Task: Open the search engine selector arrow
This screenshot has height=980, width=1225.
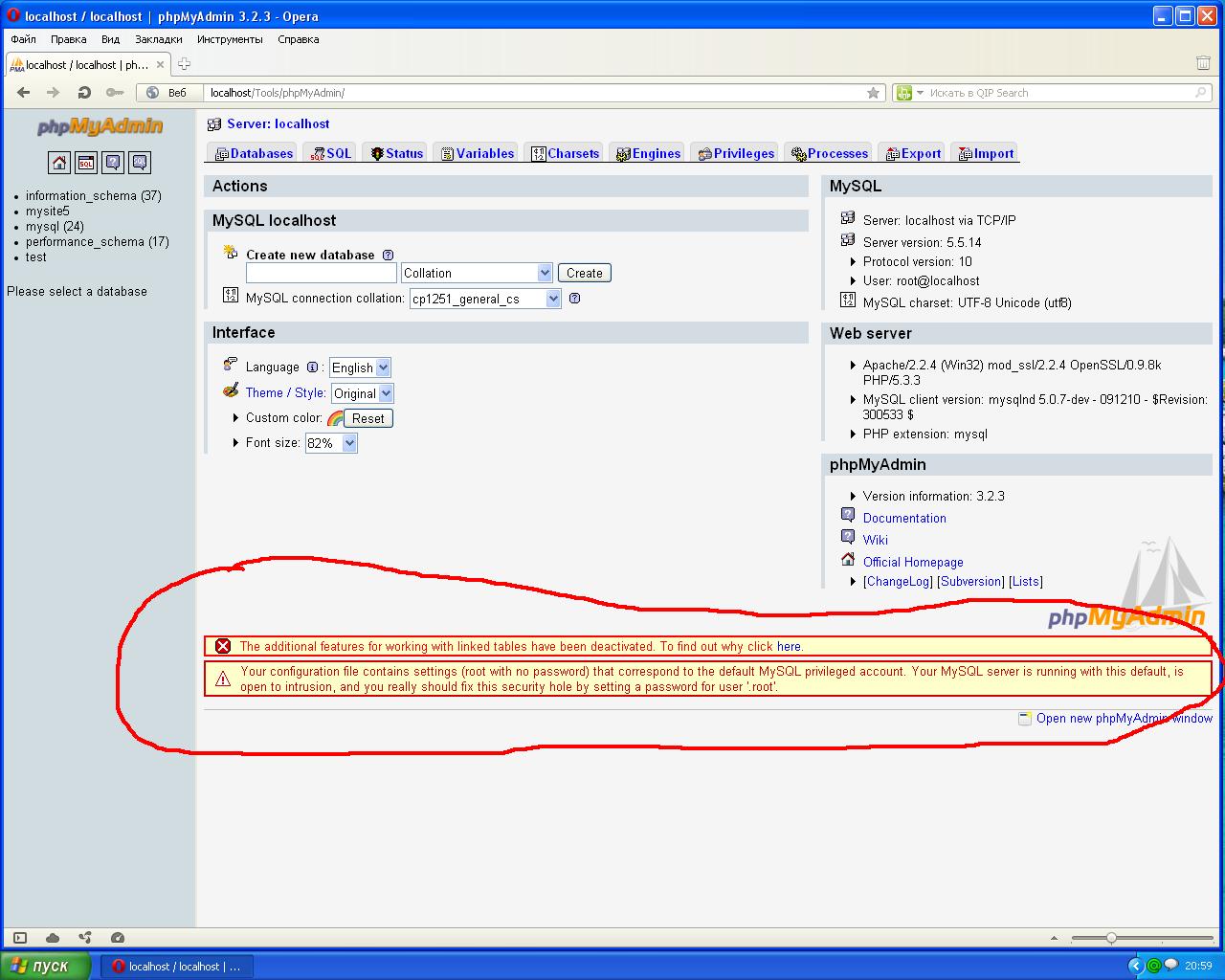Action: [920, 93]
